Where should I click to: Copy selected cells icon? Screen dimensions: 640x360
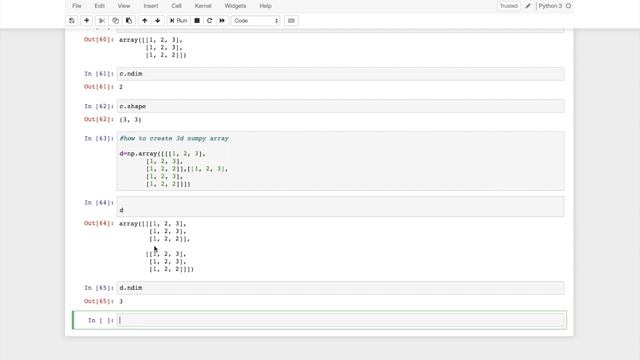[116, 20]
